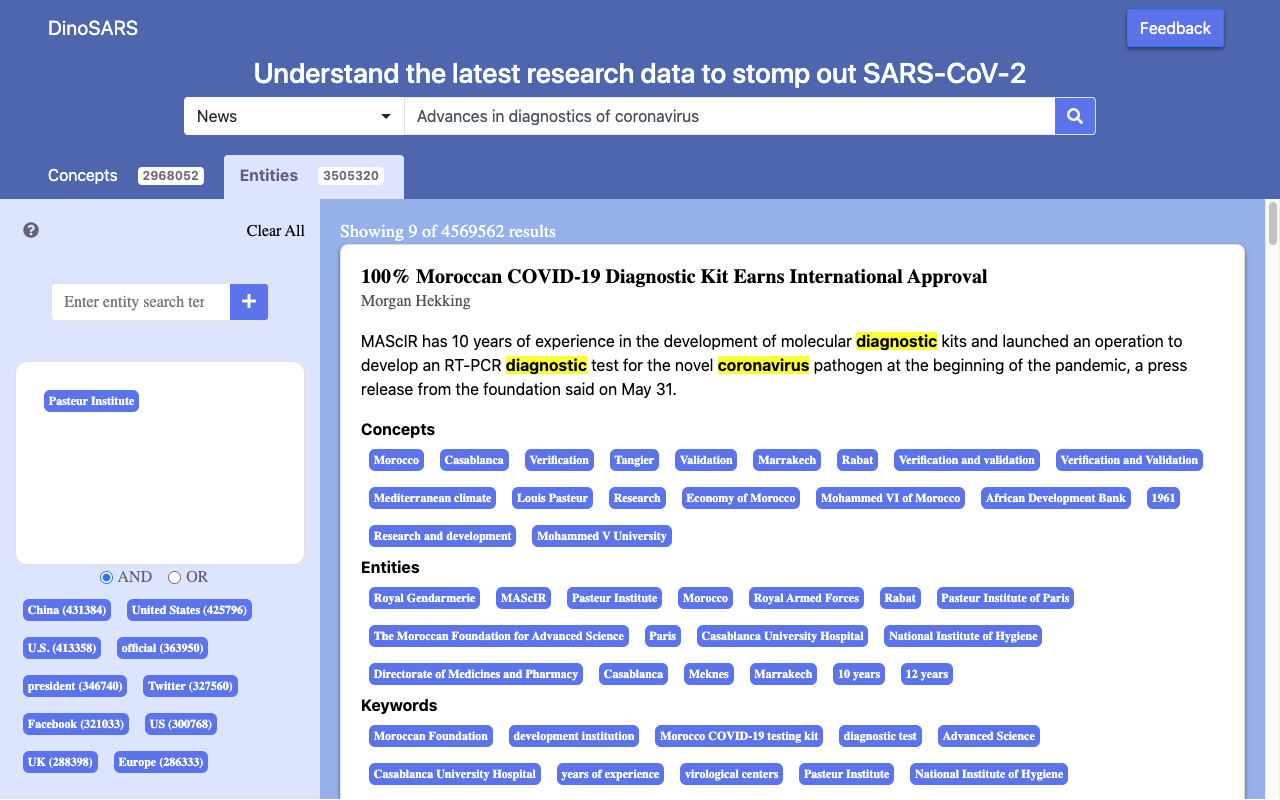This screenshot has height=800, width=1280.
Task: Click the diagnostic test keyword tag
Action: tap(880, 736)
